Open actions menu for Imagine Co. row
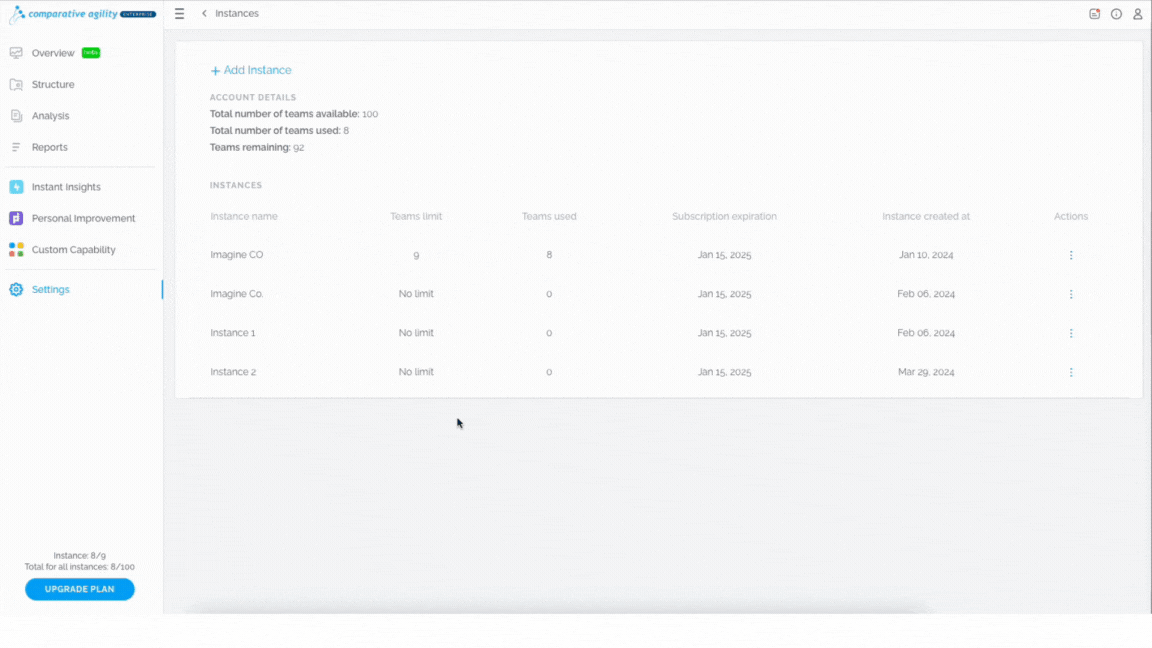1152x648 pixels. coord(1070,294)
